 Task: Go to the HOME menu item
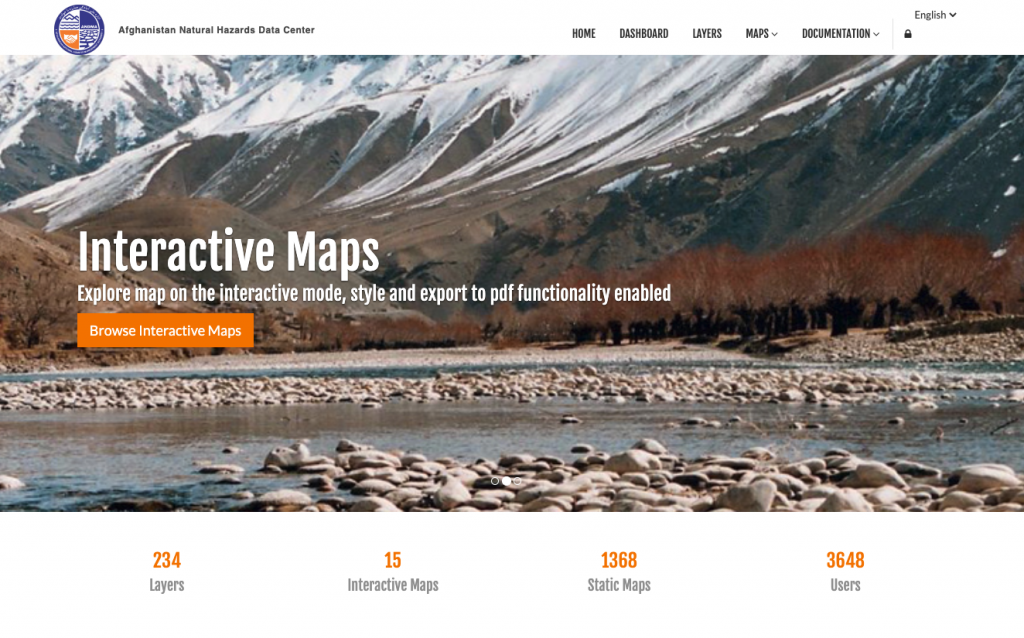[x=584, y=33]
